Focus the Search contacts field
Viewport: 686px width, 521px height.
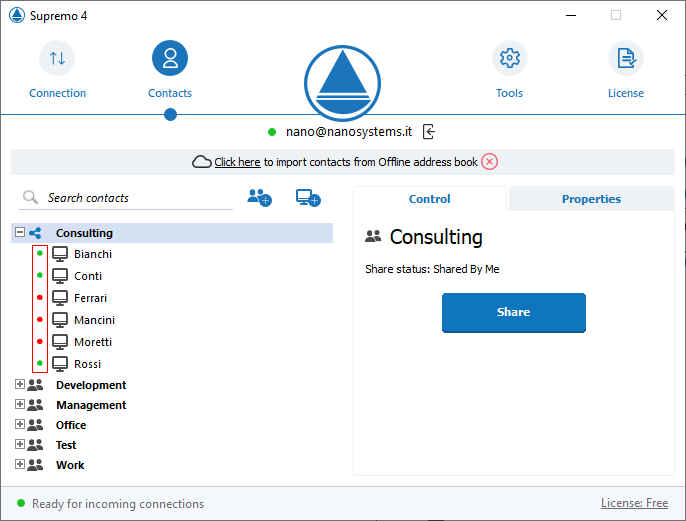tap(126, 198)
